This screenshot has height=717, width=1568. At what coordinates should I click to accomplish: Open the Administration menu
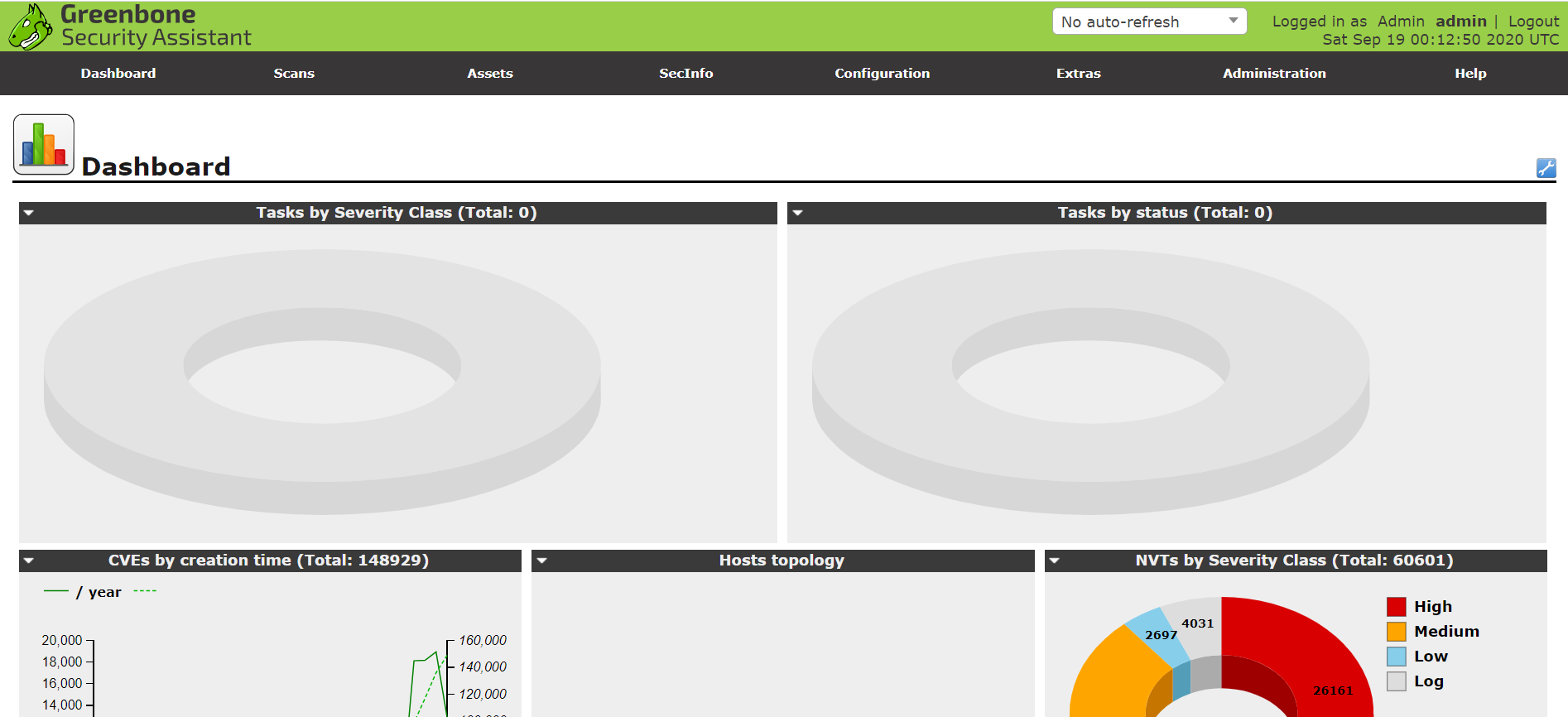[1274, 73]
